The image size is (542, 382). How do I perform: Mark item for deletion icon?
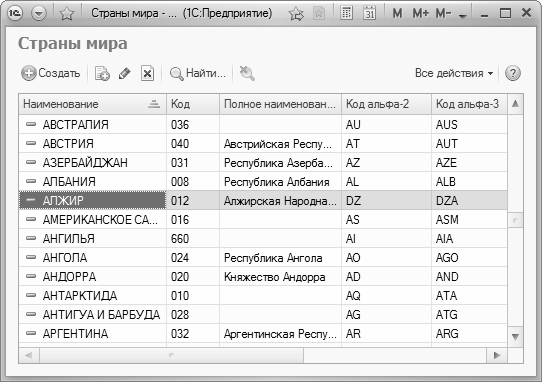(x=147, y=73)
